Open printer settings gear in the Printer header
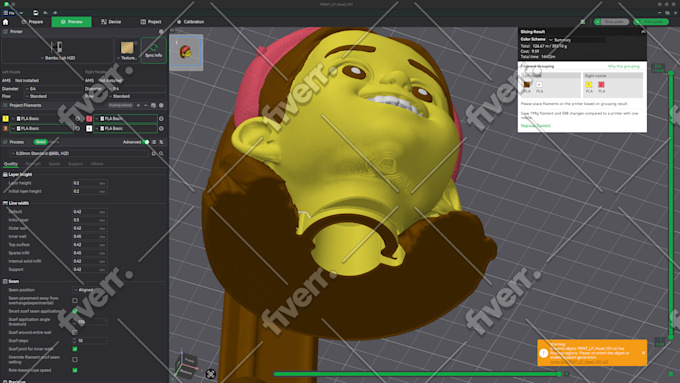 pos(161,32)
